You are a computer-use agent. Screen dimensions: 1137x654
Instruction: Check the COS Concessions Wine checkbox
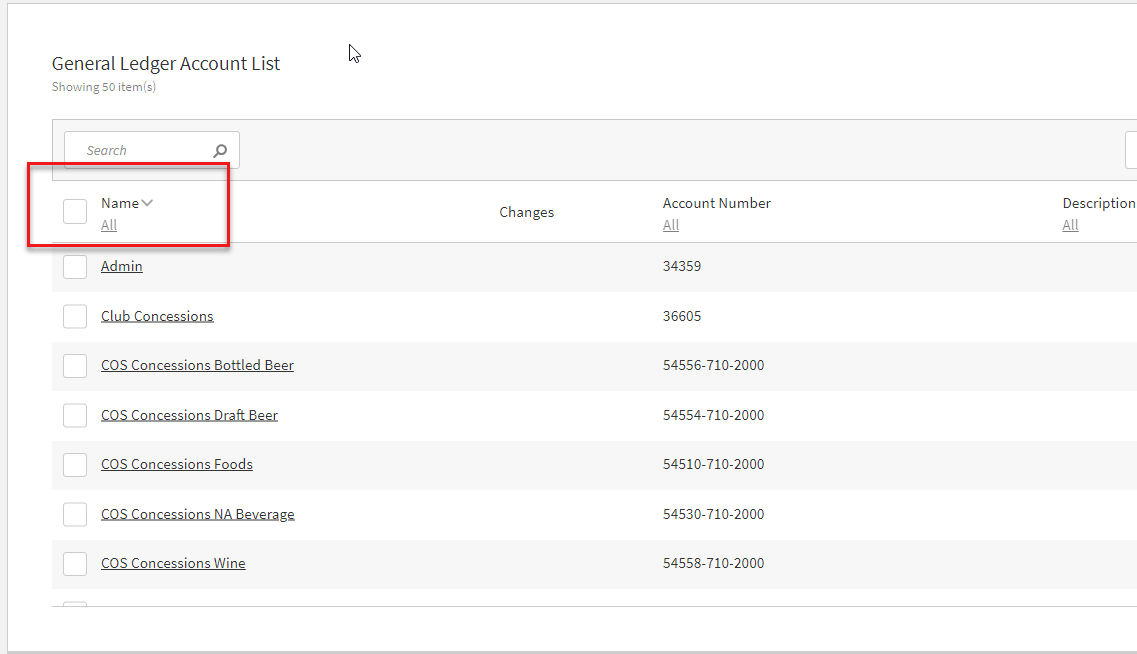[75, 564]
